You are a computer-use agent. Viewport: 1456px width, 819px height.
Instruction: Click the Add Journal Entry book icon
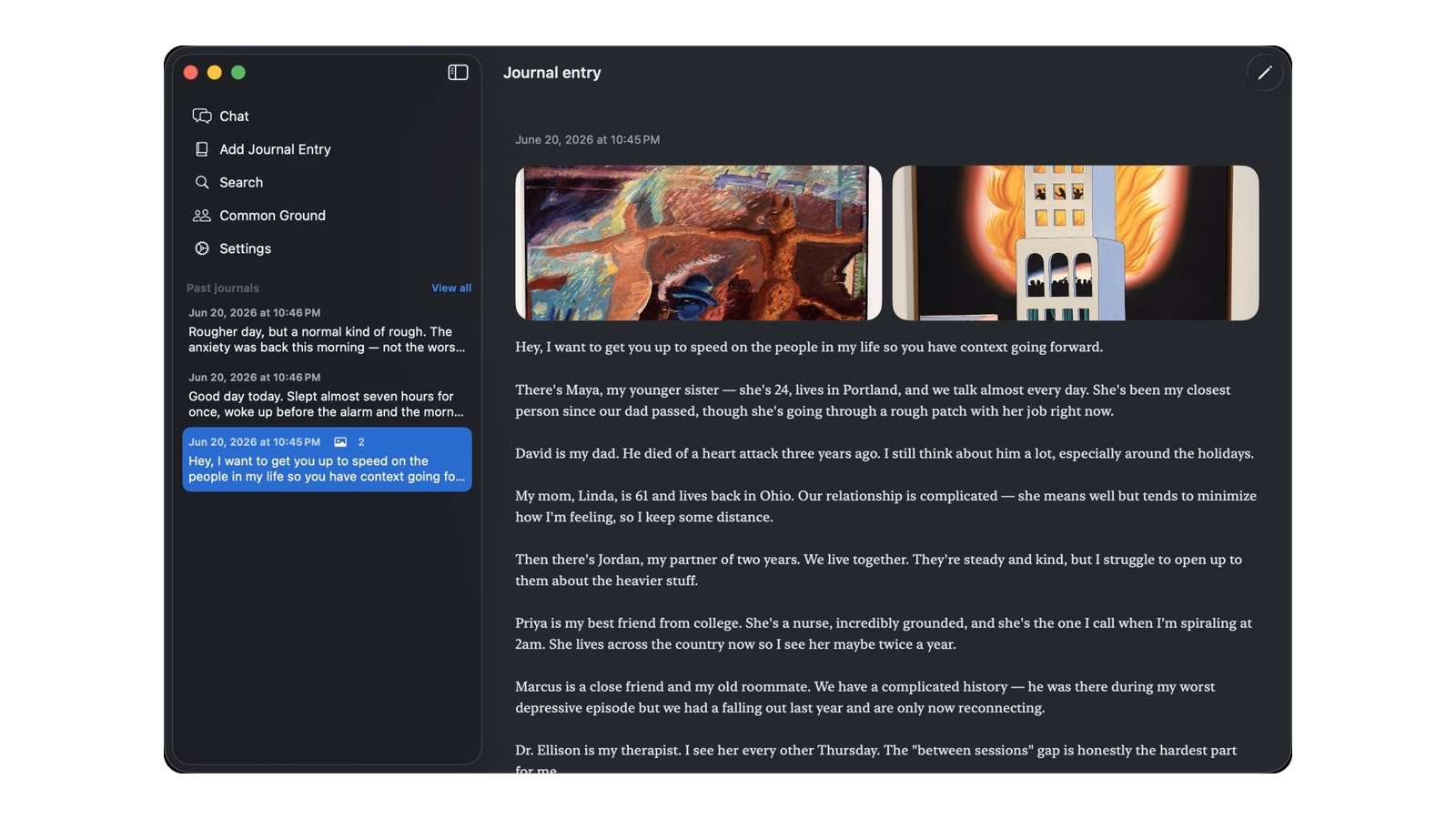pos(202,149)
